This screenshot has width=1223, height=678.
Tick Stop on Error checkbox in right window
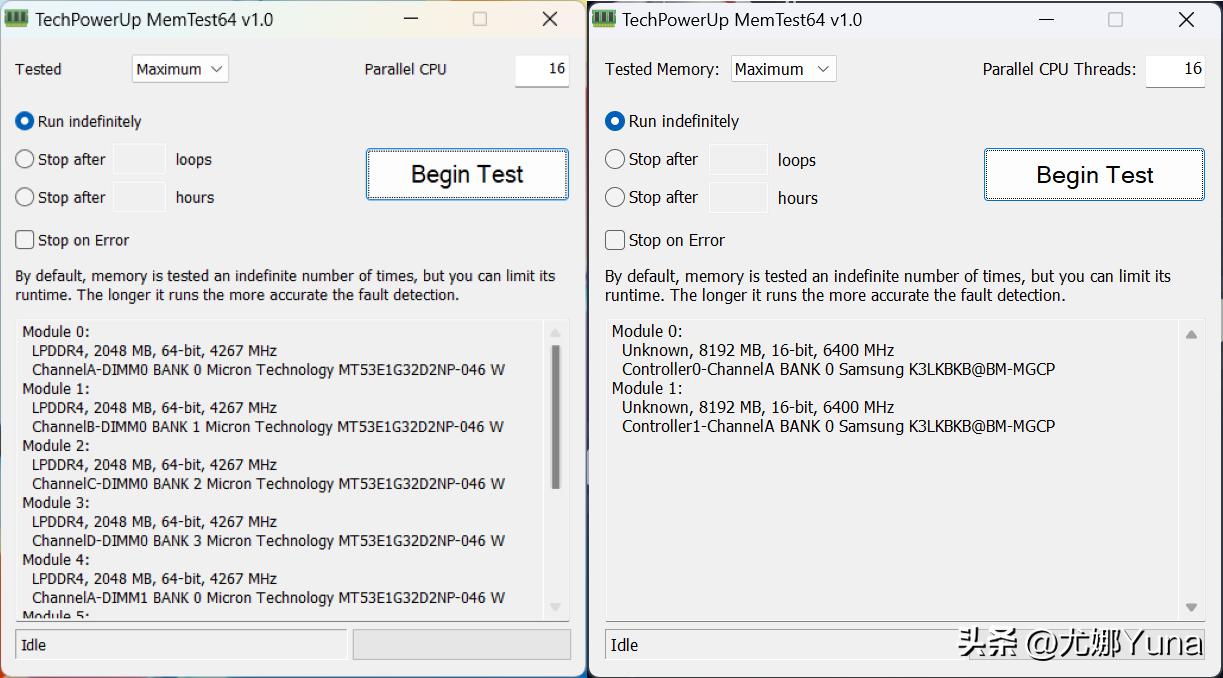pyautogui.click(x=616, y=240)
